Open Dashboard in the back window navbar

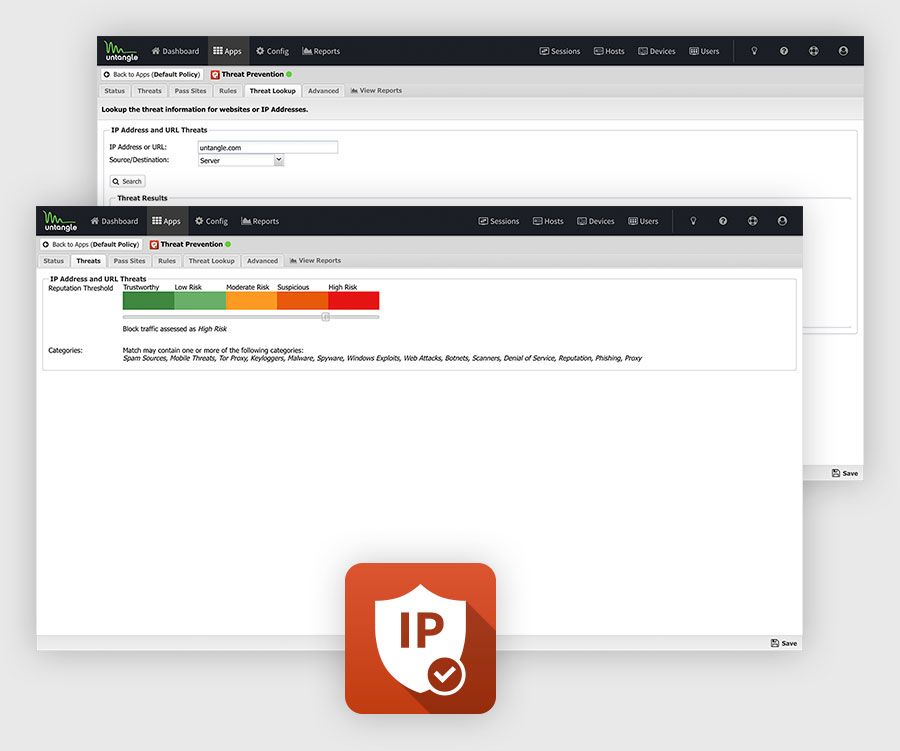point(175,51)
